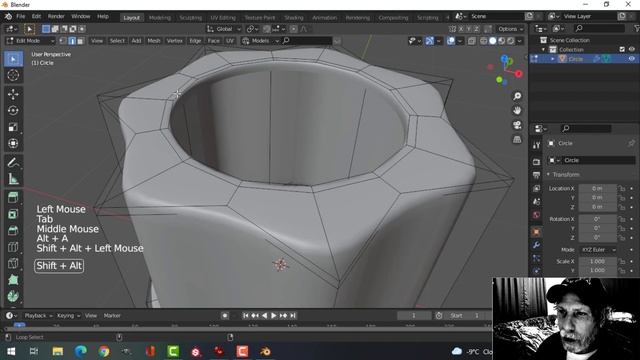Switch perspective/orthographic grid icon
Image resolution: width=640 pixels, height=360 pixels.
point(517,140)
